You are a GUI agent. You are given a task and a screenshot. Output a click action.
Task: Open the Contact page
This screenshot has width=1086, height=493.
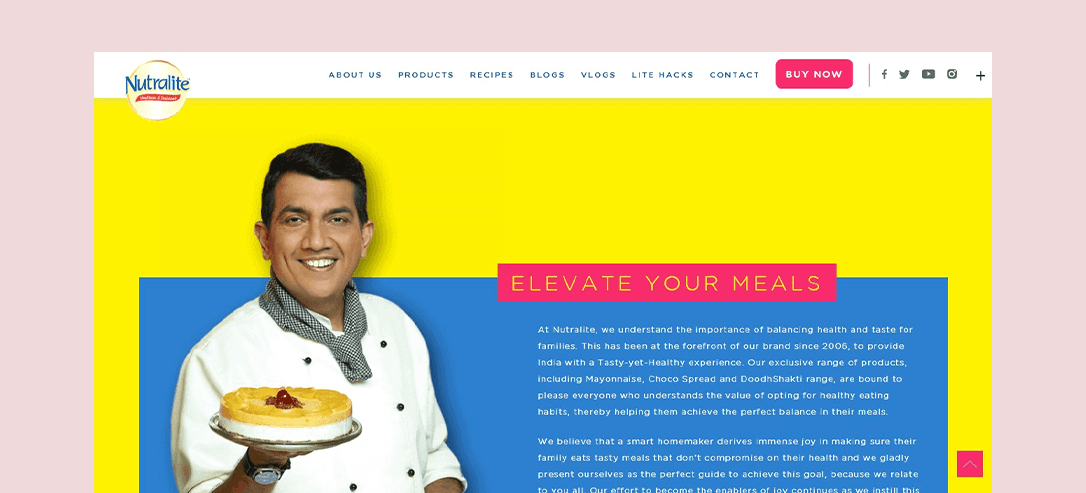pos(734,75)
